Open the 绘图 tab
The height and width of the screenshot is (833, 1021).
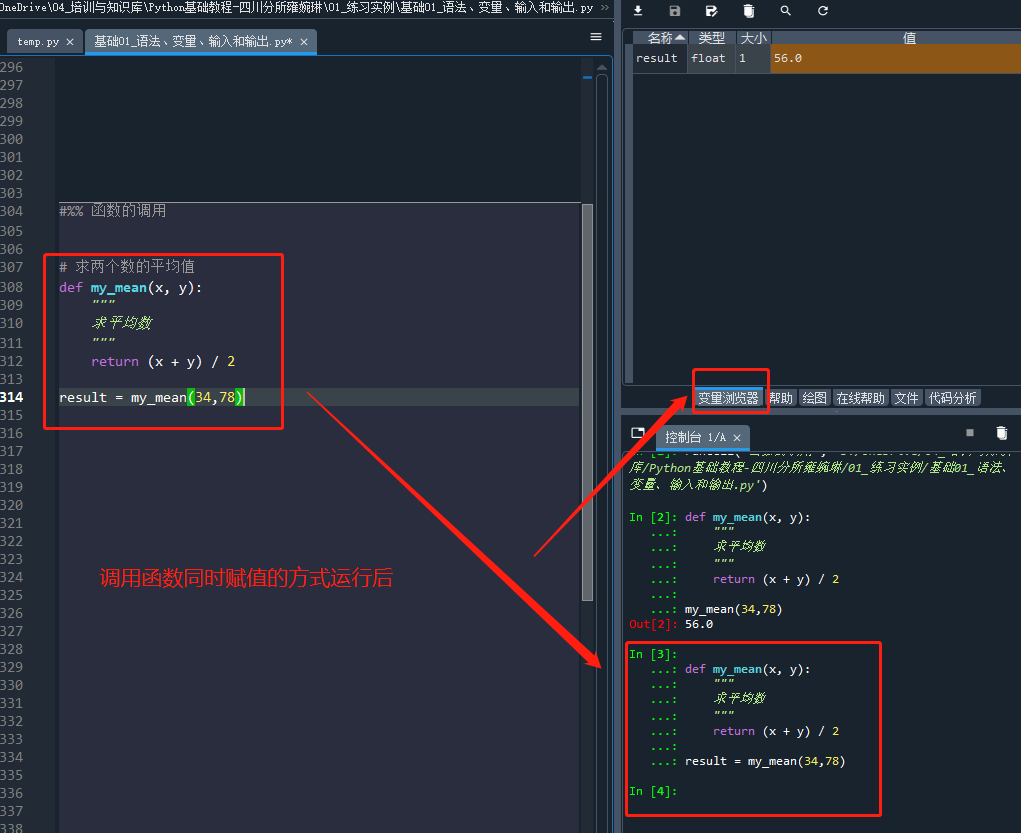coord(814,398)
